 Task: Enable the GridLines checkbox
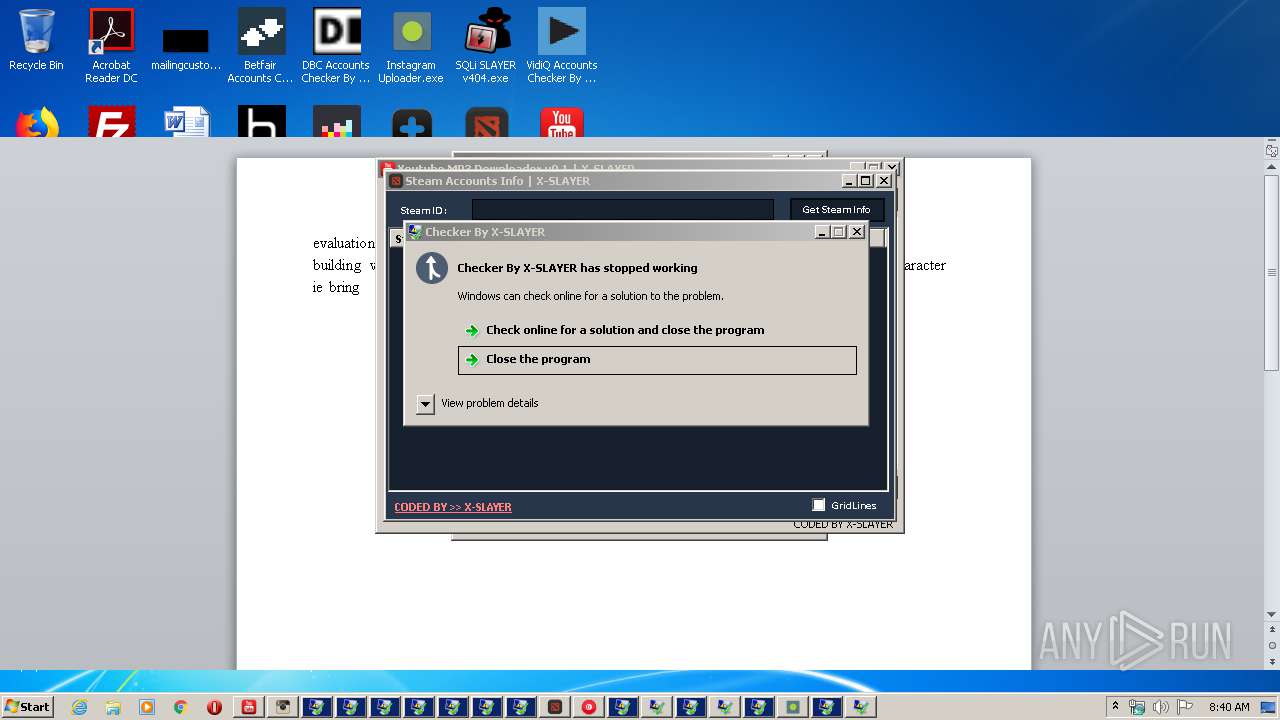[818, 505]
